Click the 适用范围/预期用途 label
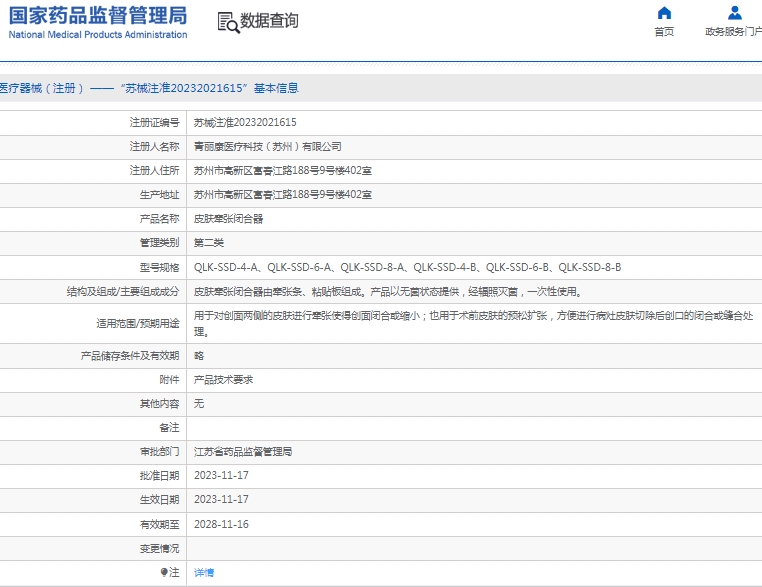The image size is (762, 587). 138,324
